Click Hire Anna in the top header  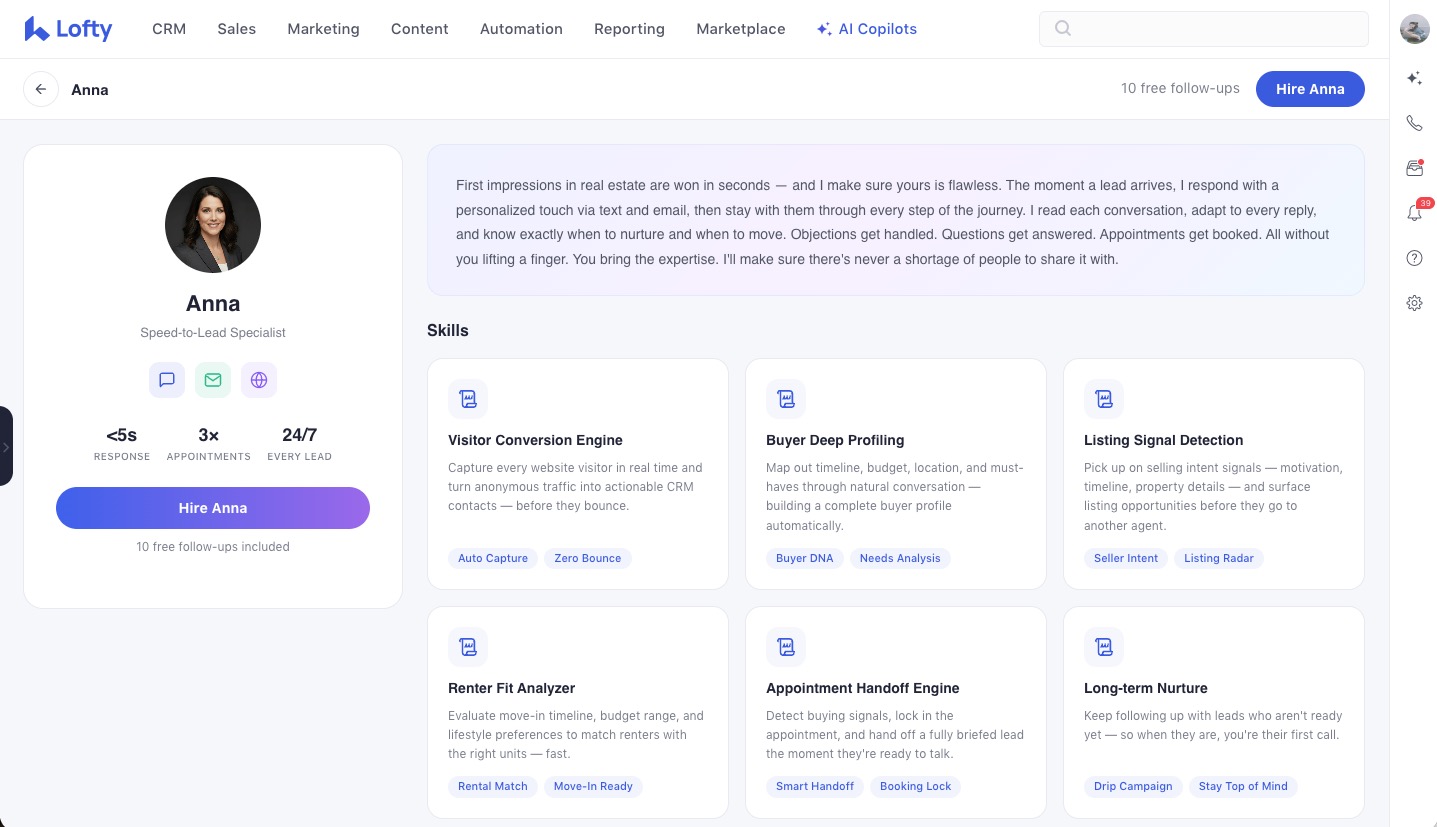[x=1310, y=89]
